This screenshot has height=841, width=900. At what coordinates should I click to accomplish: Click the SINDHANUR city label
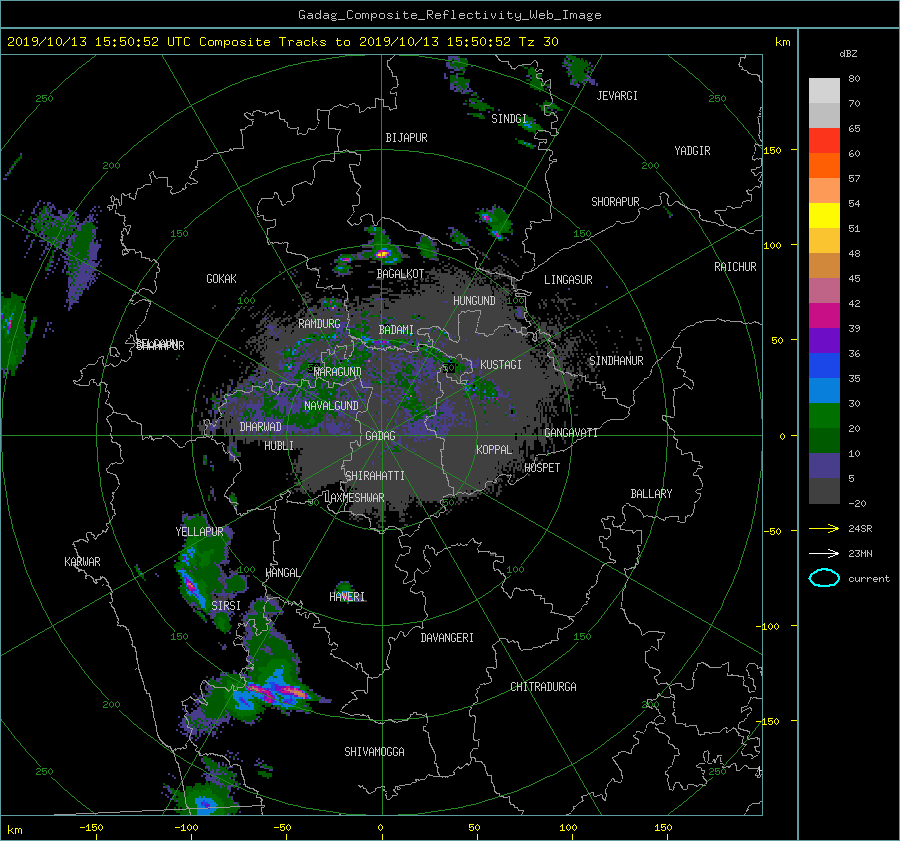616,361
